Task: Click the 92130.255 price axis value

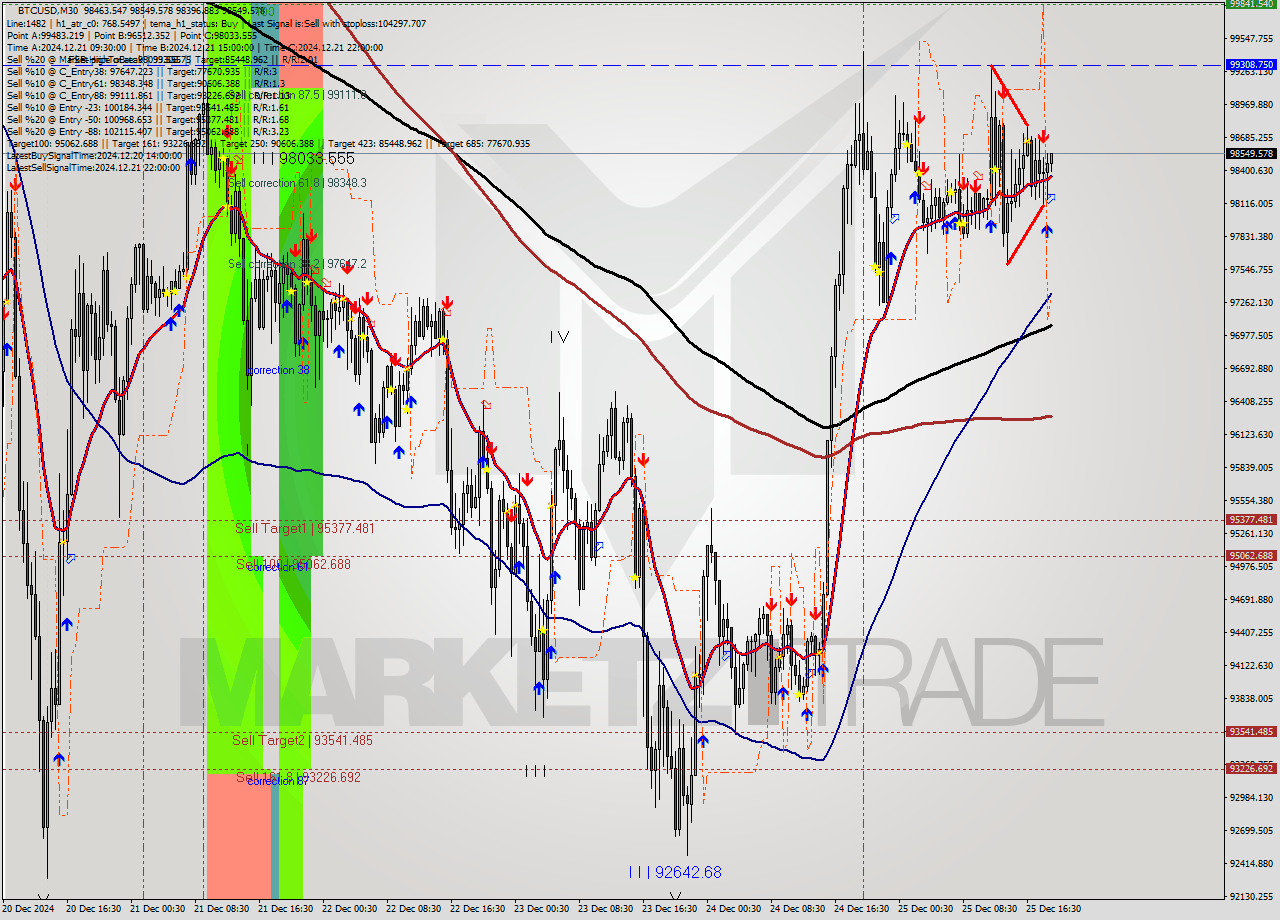Action: (x=1251, y=896)
